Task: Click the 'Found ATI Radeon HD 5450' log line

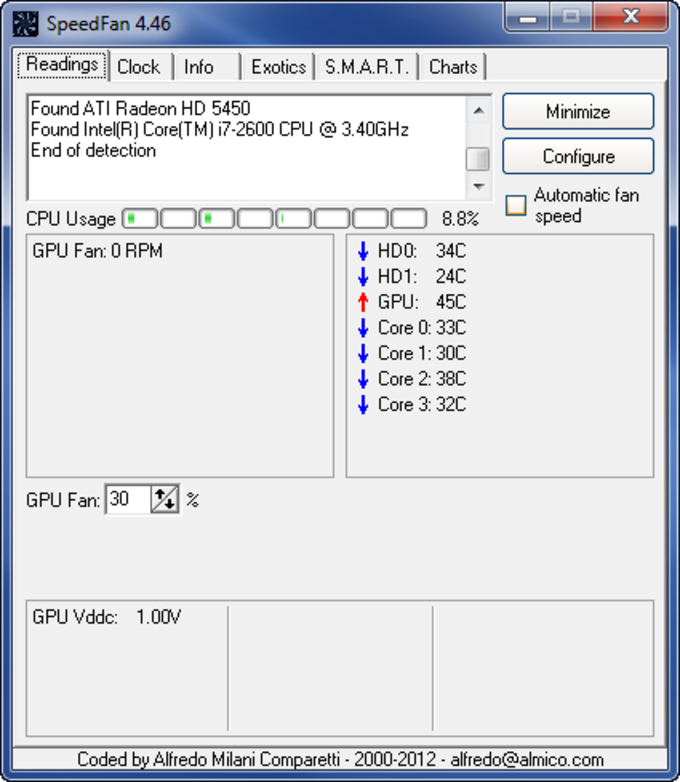Action: pyautogui.click(x=140, y=108)
